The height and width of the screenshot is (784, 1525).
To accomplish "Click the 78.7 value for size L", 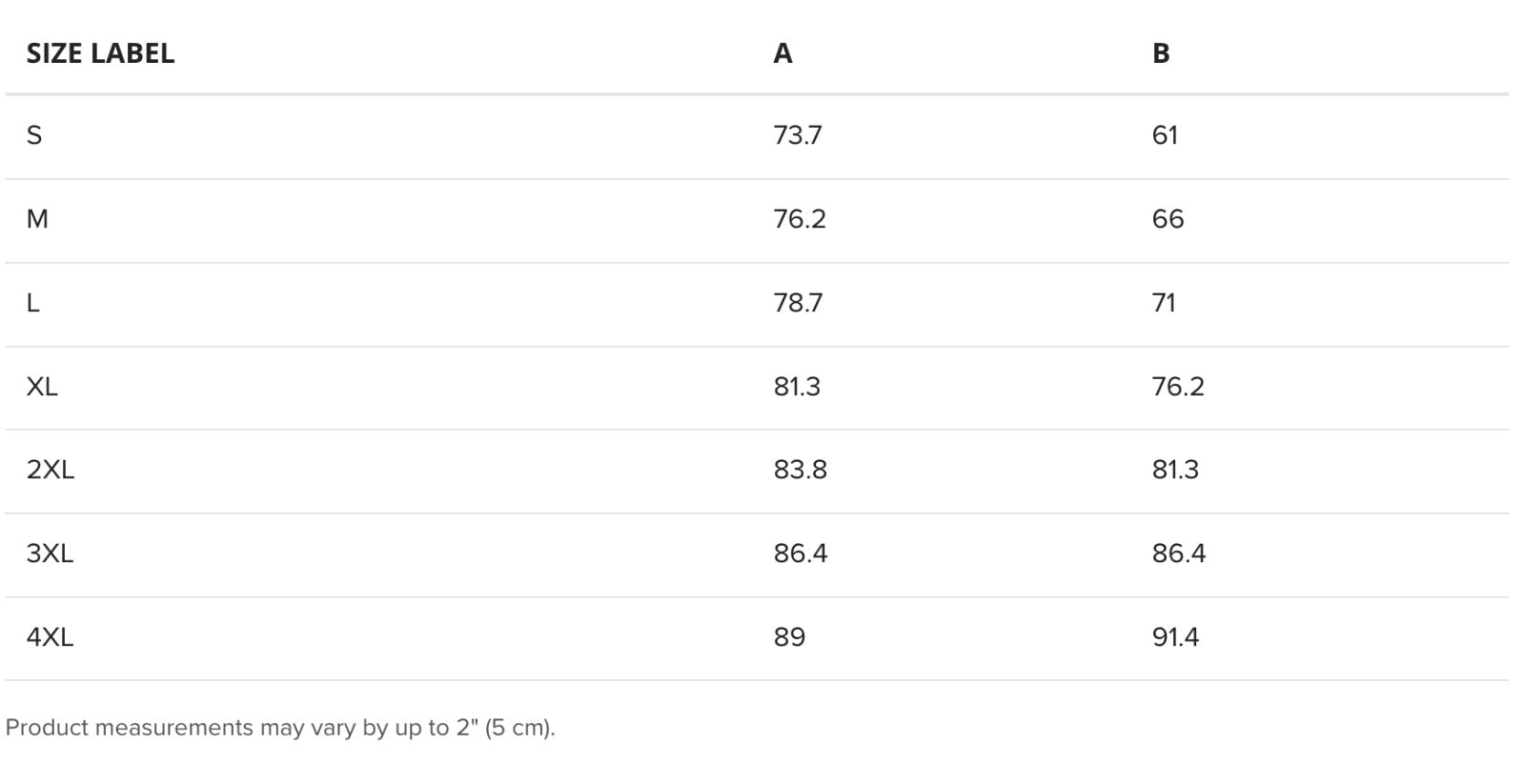I will click(798, 303).
